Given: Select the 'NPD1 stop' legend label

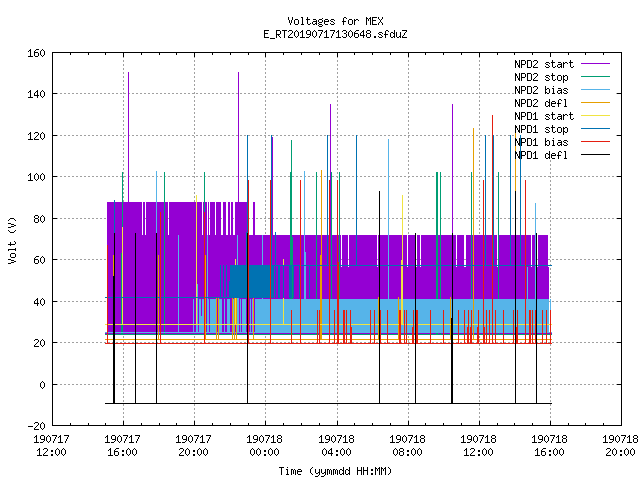Looking at the screenshot, I should tap(541, 129).
